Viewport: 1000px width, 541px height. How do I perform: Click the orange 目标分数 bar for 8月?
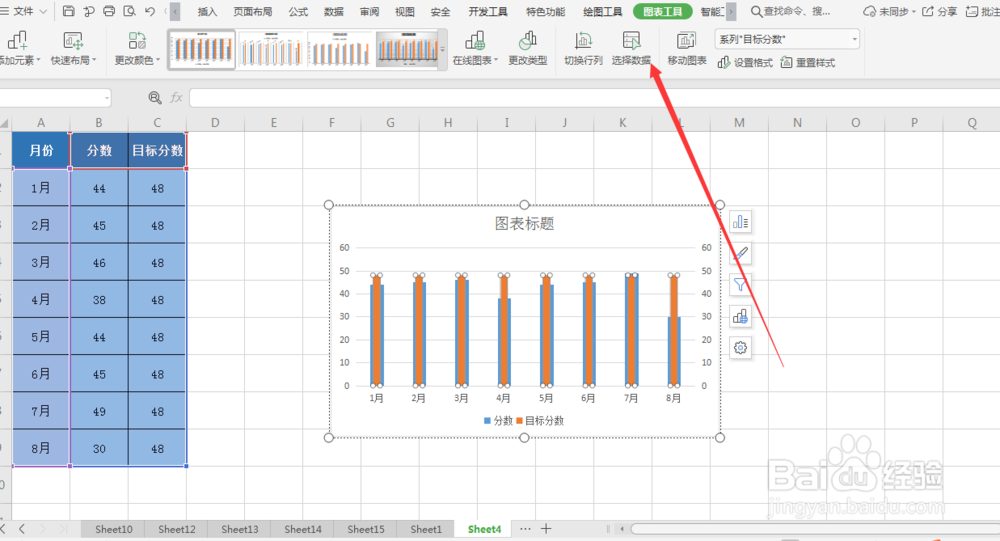pos(673,330)
